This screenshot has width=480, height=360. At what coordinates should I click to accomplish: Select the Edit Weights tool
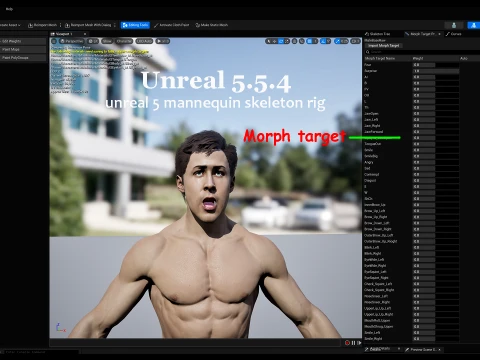tap(23, 41)
